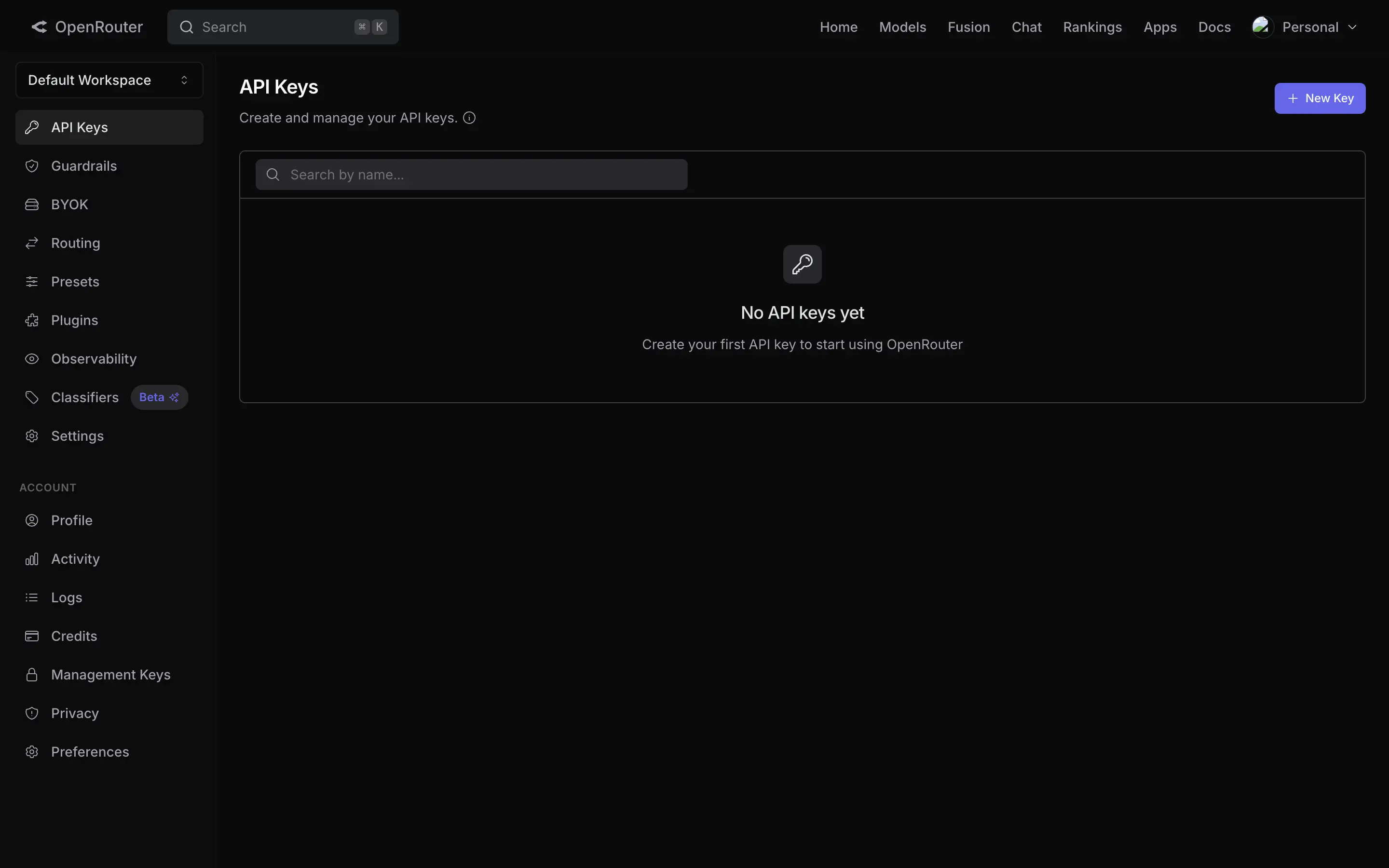Click the Beta badge beside Classifiers
This screenshot has width=1389, height=868.
[159, 397]
